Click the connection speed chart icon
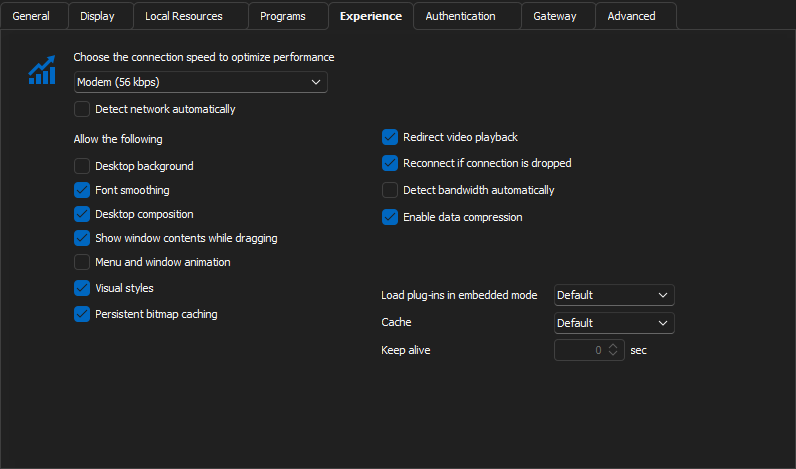Viewport: 796px width, 469px height. (x=42, y=70)
